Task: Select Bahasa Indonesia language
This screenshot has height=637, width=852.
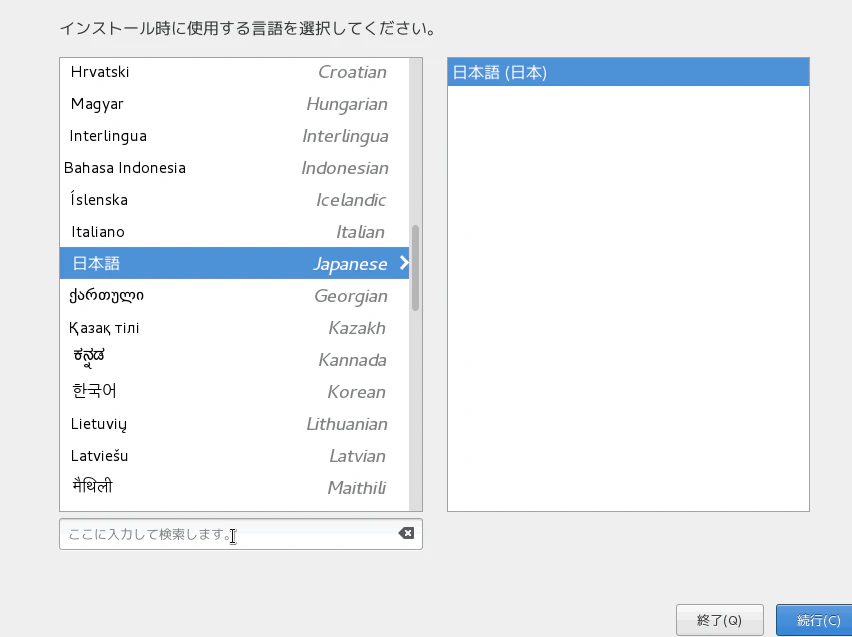Action: click(x=234, y=168)
